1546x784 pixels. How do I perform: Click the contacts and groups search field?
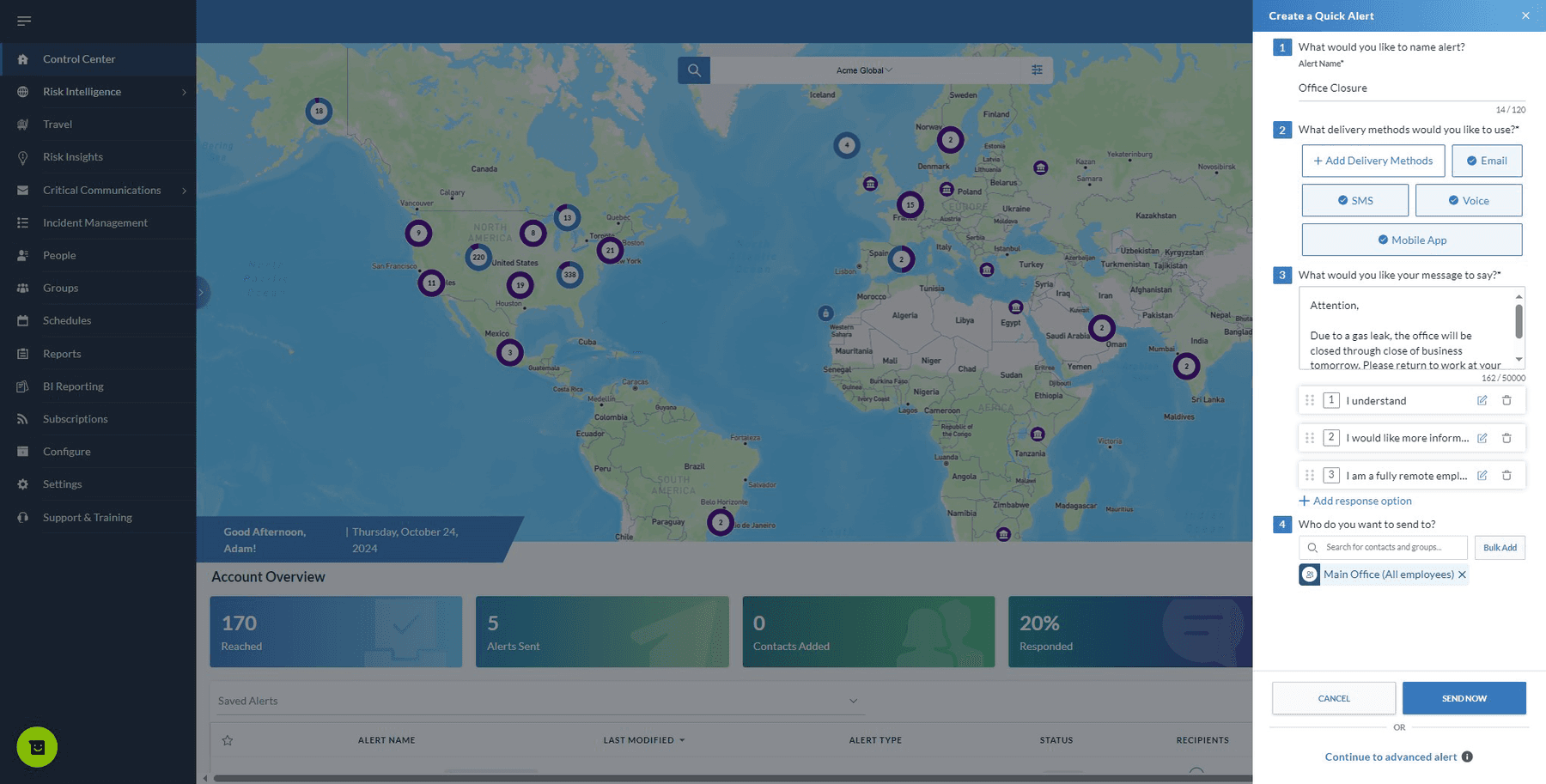coord(1385,547)
